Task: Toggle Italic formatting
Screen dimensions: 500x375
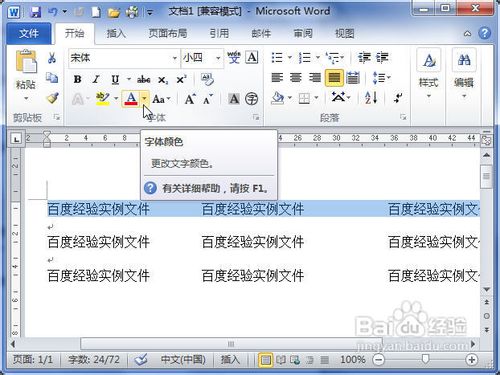Action: (96, 79)
